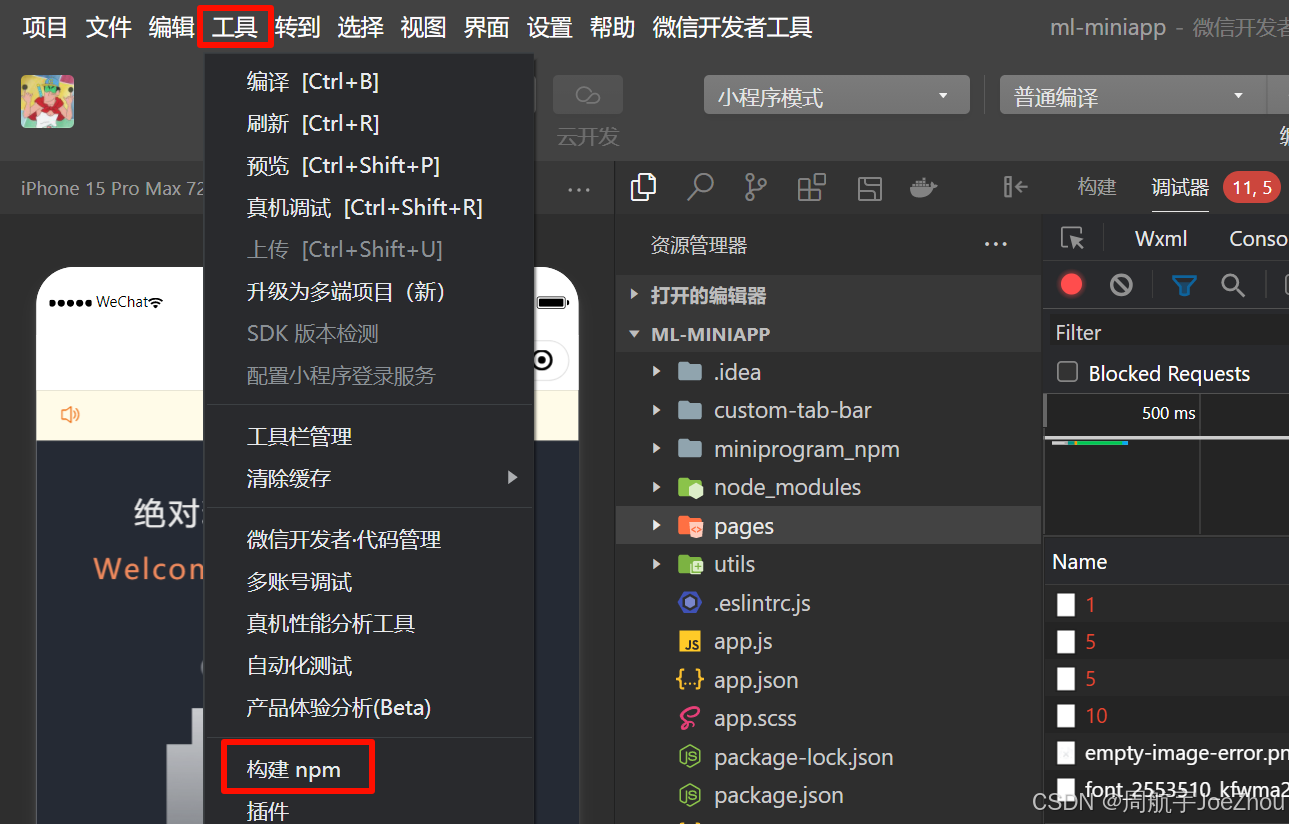This screenshot has width=1289, height=824.
Task: Select the Docker whale icon in sidebar
Action: (922, 187)
